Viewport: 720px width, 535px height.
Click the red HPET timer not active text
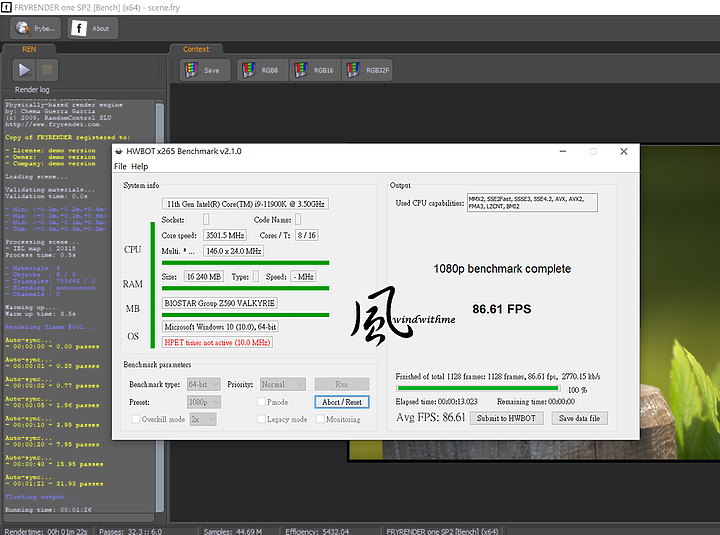click(x=217, y=342)
